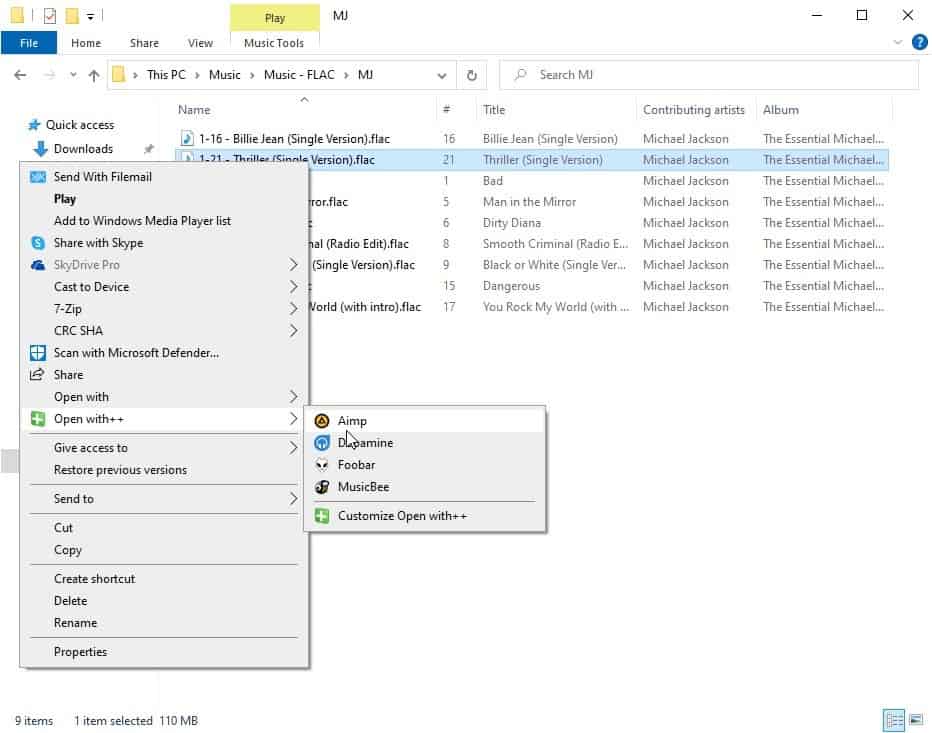
Task: Click the Customize Open with++ icon
Action: point(322,515)
